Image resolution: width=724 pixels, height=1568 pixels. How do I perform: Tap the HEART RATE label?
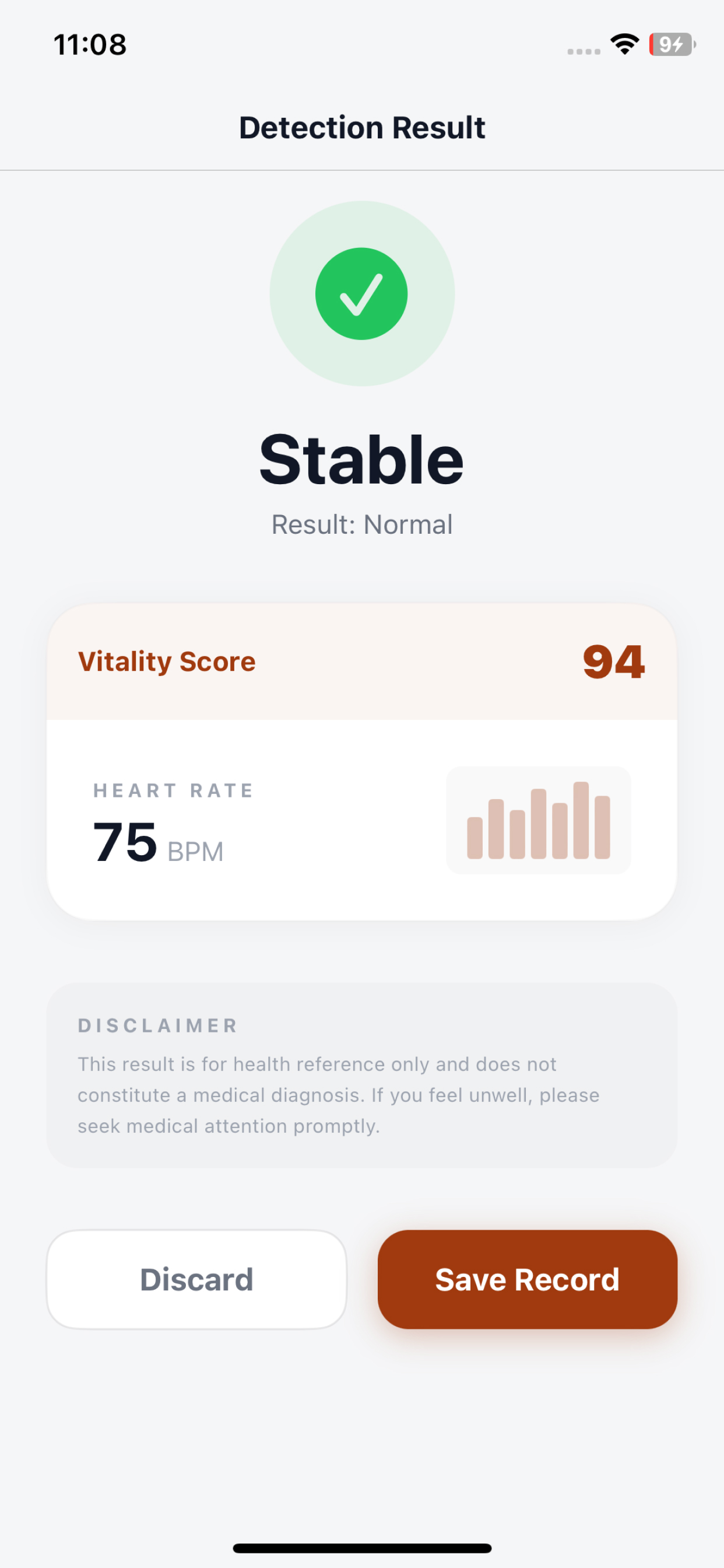tap(173, 790)
